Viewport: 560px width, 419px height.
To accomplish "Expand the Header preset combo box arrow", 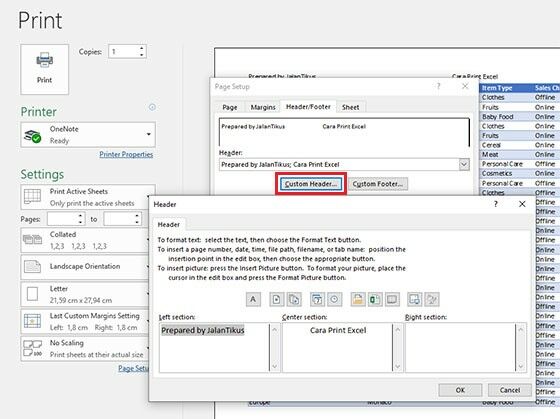I will pos(464,165).
